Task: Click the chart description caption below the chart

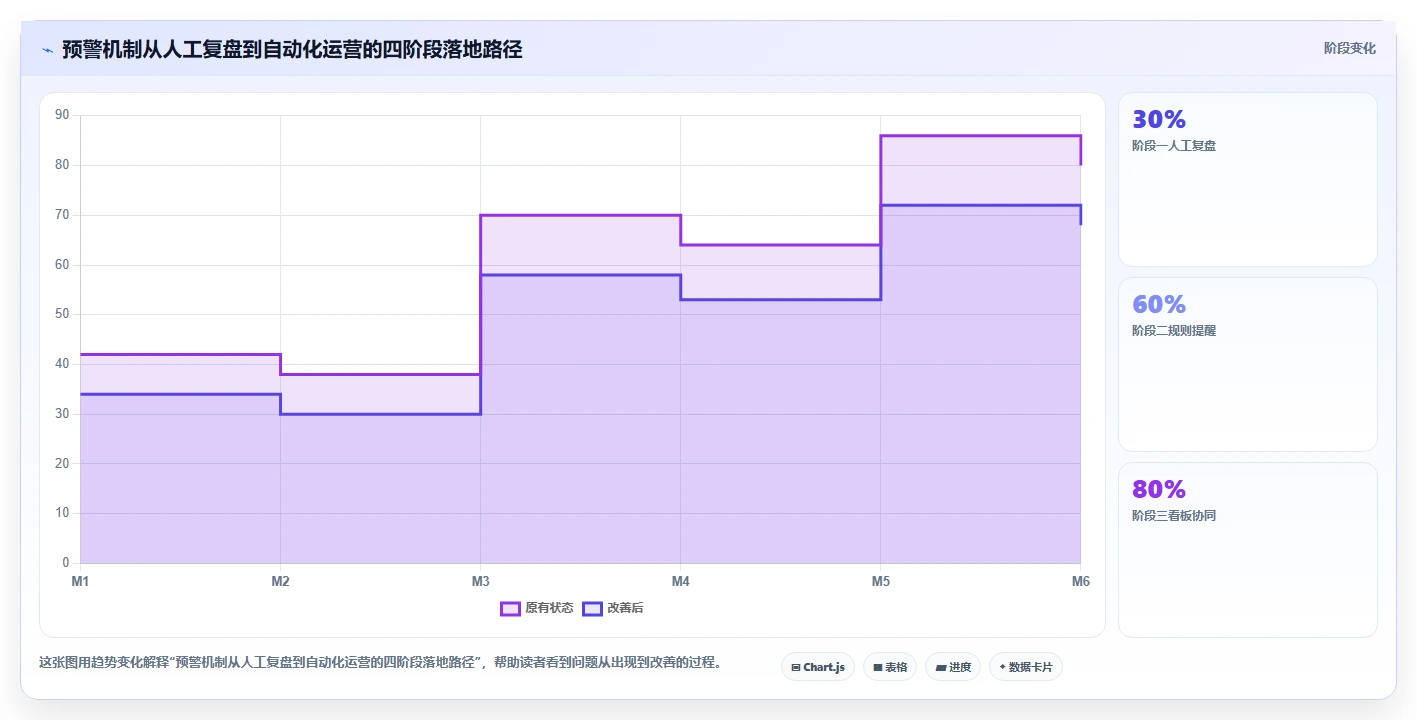Action: tap(380, 663)
